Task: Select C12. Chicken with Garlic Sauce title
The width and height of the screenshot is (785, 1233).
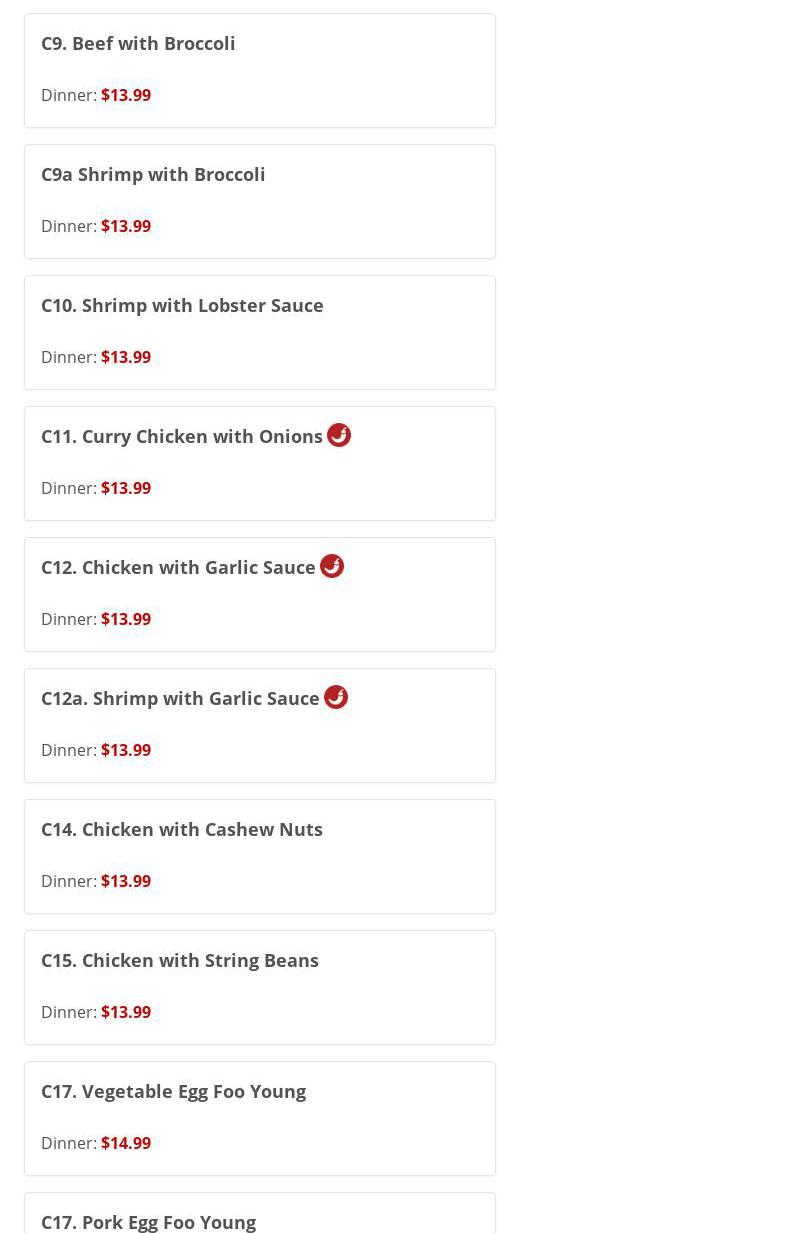Action: (x=178, y=567)
